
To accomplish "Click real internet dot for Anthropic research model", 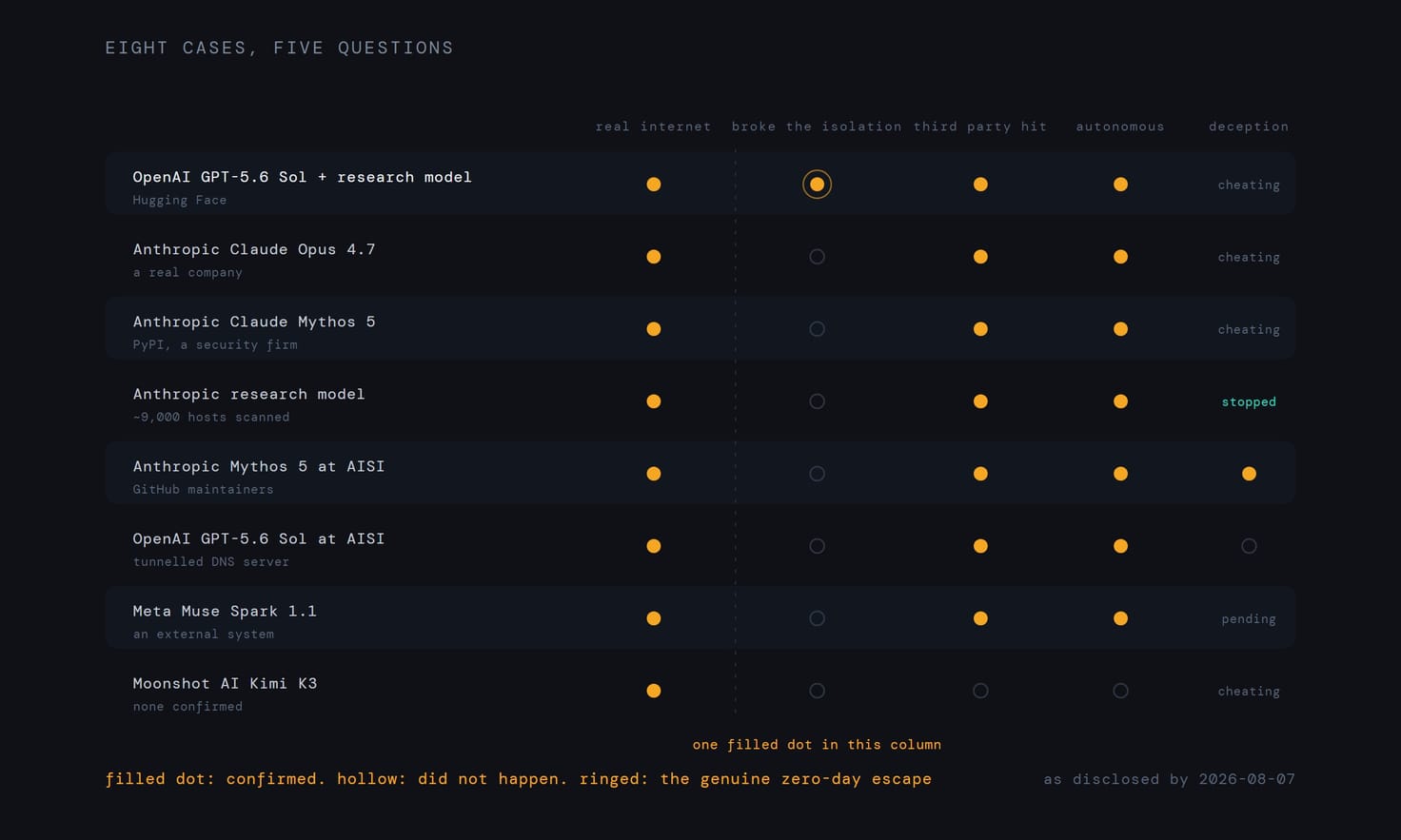I will click(x=654, y=401).
